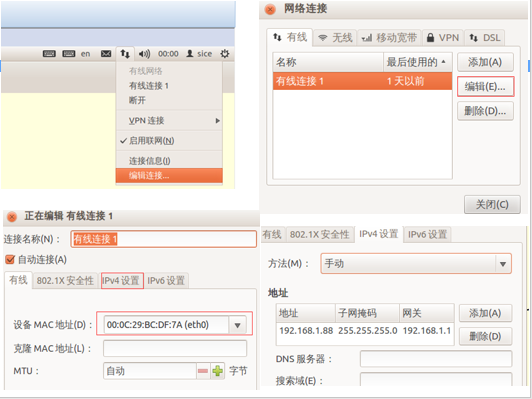Image resolution: width=532 pixels, height=399 pixels.
Task: Click address cell 192.168.1.88
Action: (x=306, y=330)
